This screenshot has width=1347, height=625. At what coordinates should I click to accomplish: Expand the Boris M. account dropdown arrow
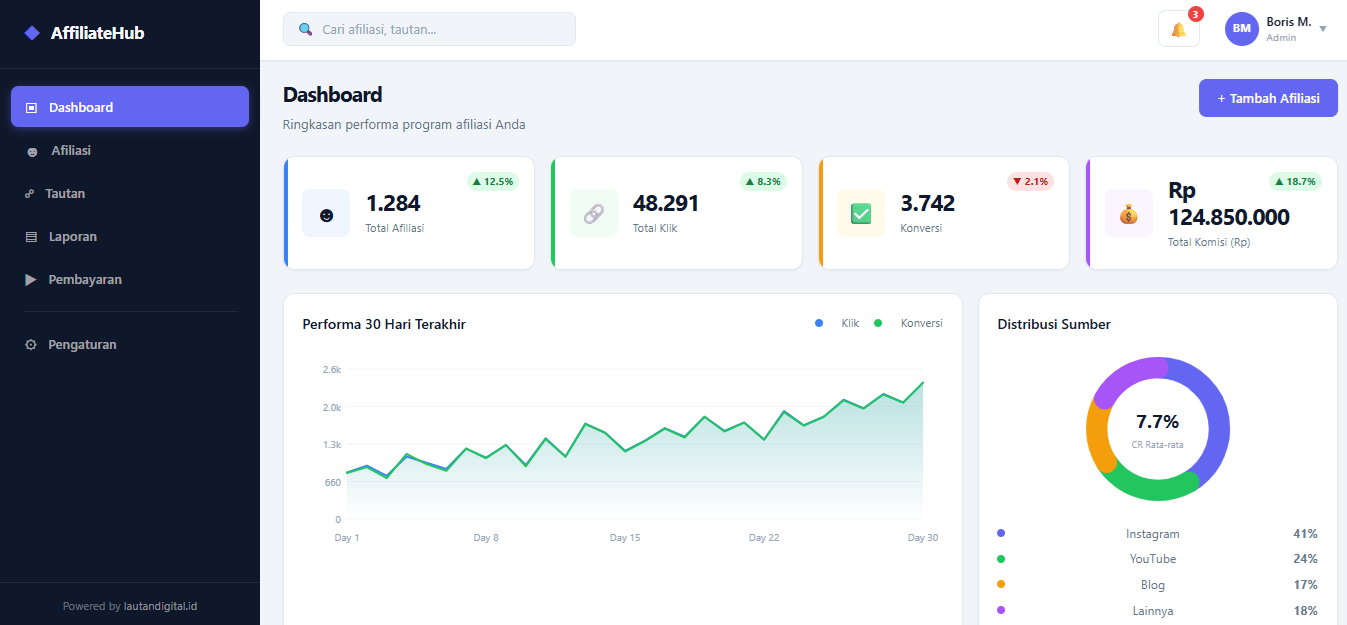tap(1323, 29)
